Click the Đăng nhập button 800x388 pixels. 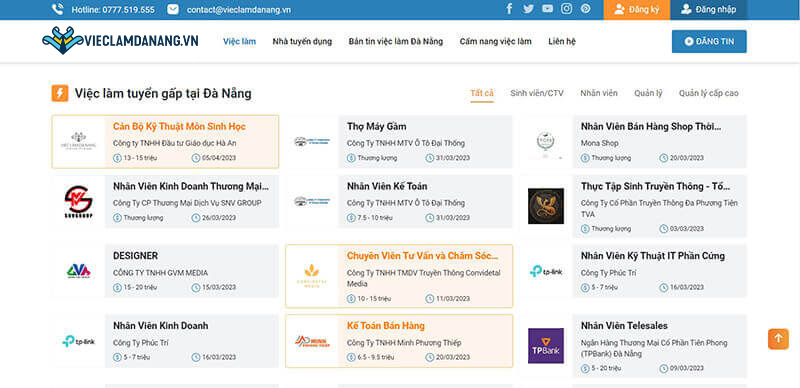click(709, 10)
